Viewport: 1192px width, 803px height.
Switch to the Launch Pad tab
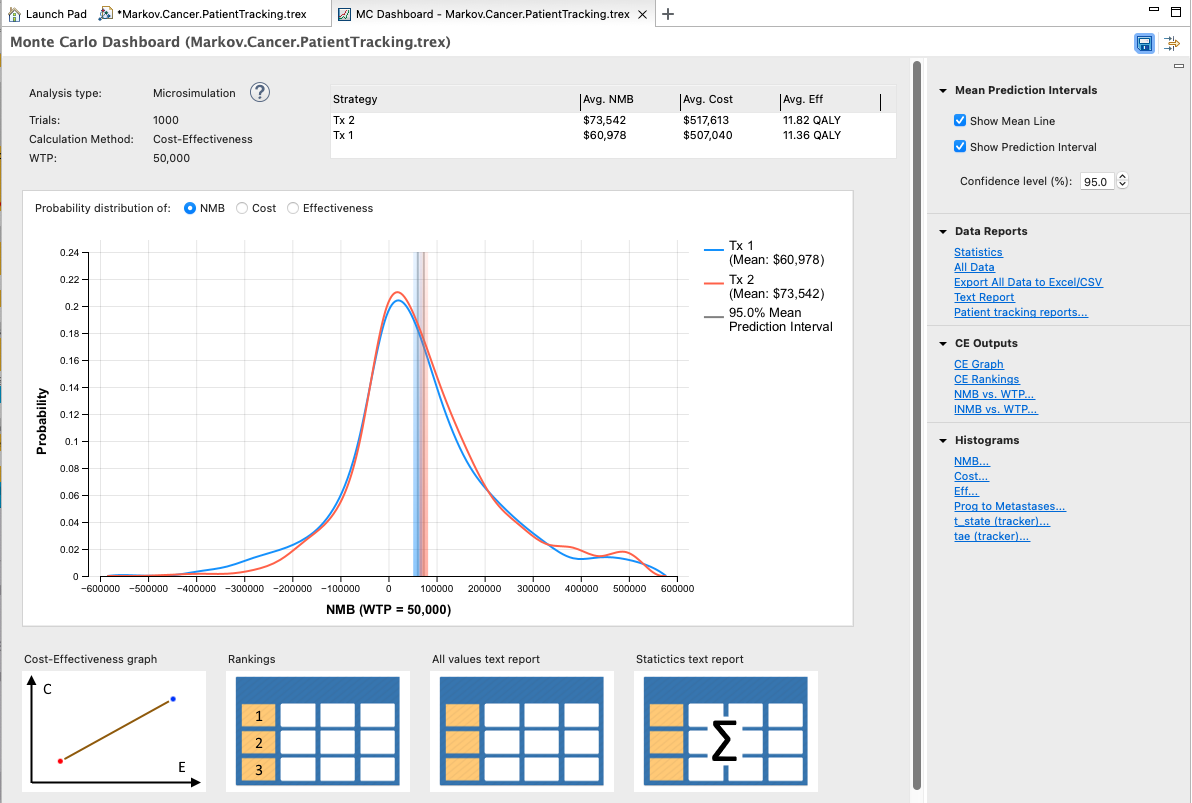pyautogui.click(x=47, y=14)
